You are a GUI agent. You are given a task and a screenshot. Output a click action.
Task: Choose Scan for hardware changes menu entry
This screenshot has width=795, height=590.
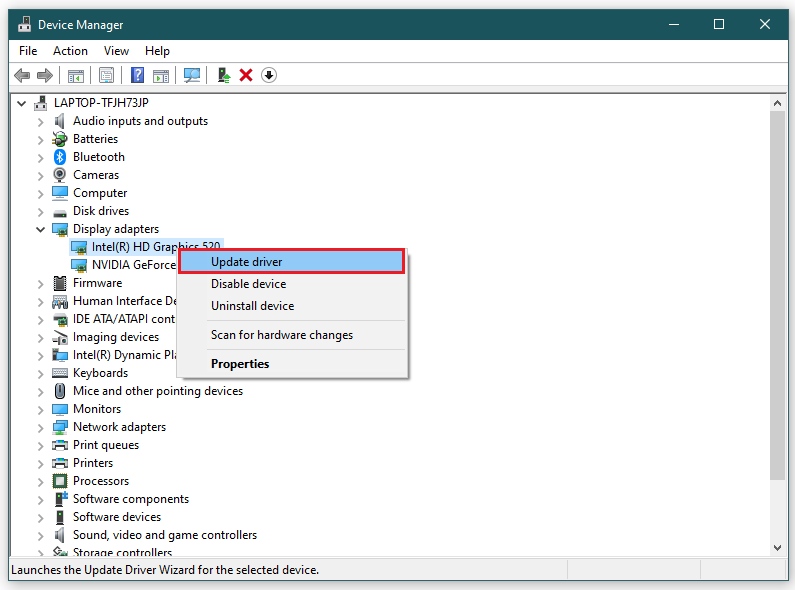(292, 335)
